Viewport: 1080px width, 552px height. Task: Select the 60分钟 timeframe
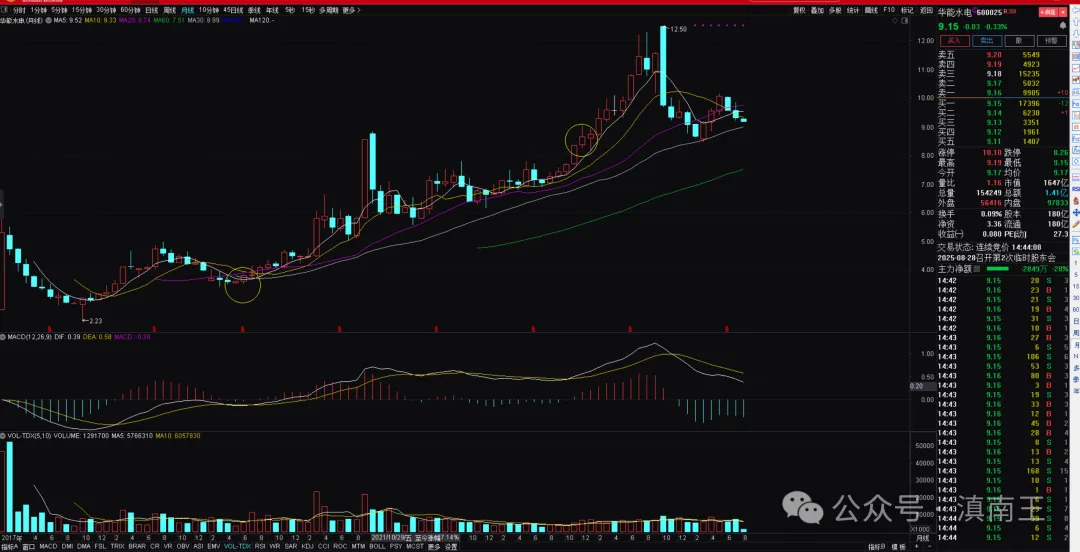click(x=129, y=10)
